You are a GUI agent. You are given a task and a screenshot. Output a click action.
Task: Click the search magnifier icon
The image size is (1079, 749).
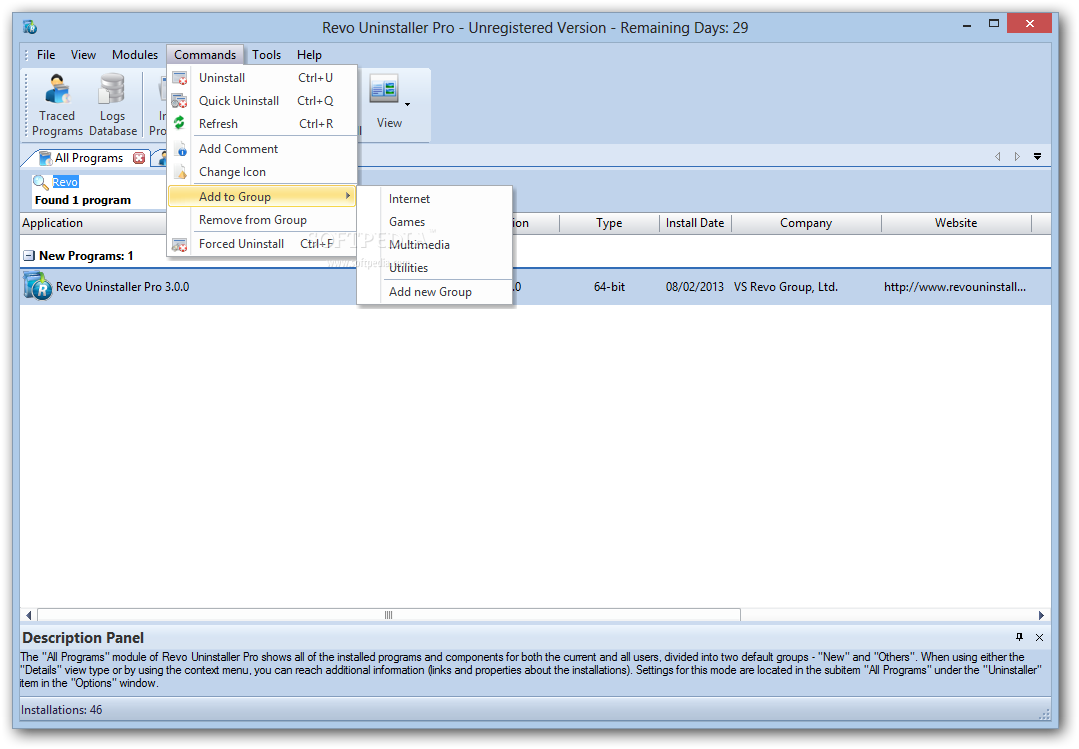41,182
